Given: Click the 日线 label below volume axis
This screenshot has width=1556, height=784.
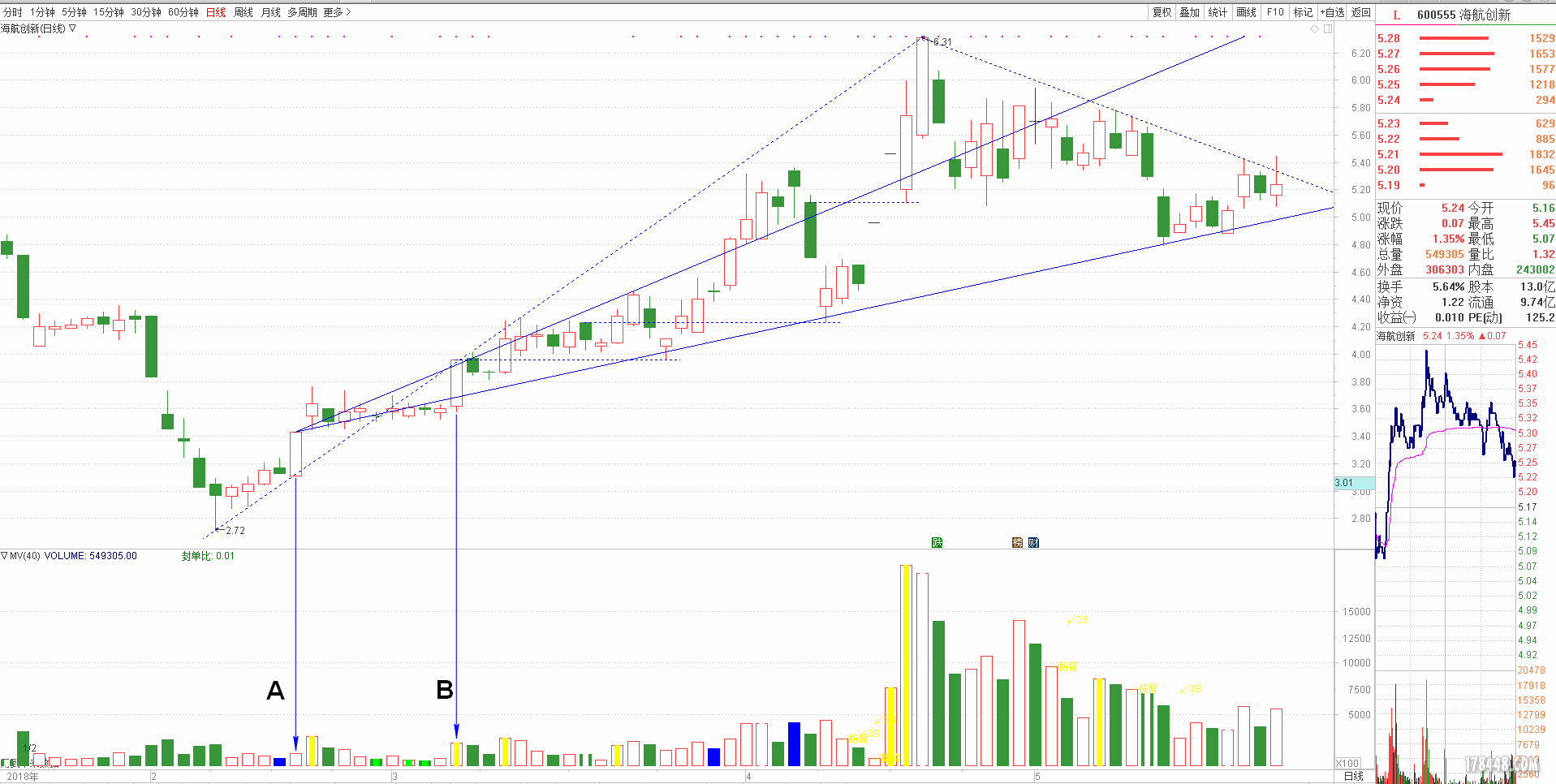Looking at the screenshot, I should point(1354,777).
